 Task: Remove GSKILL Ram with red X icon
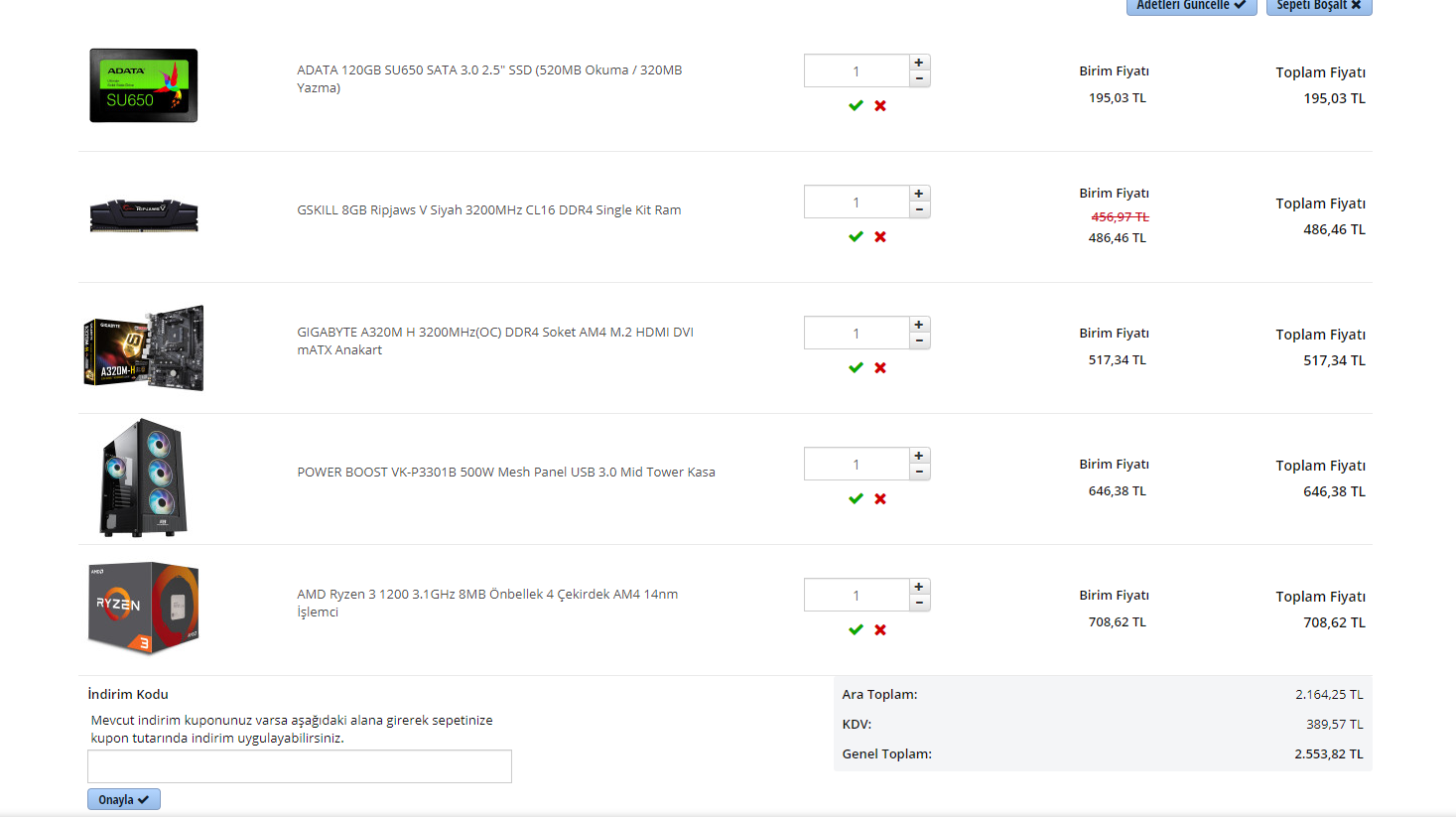(x=880, y=236)
